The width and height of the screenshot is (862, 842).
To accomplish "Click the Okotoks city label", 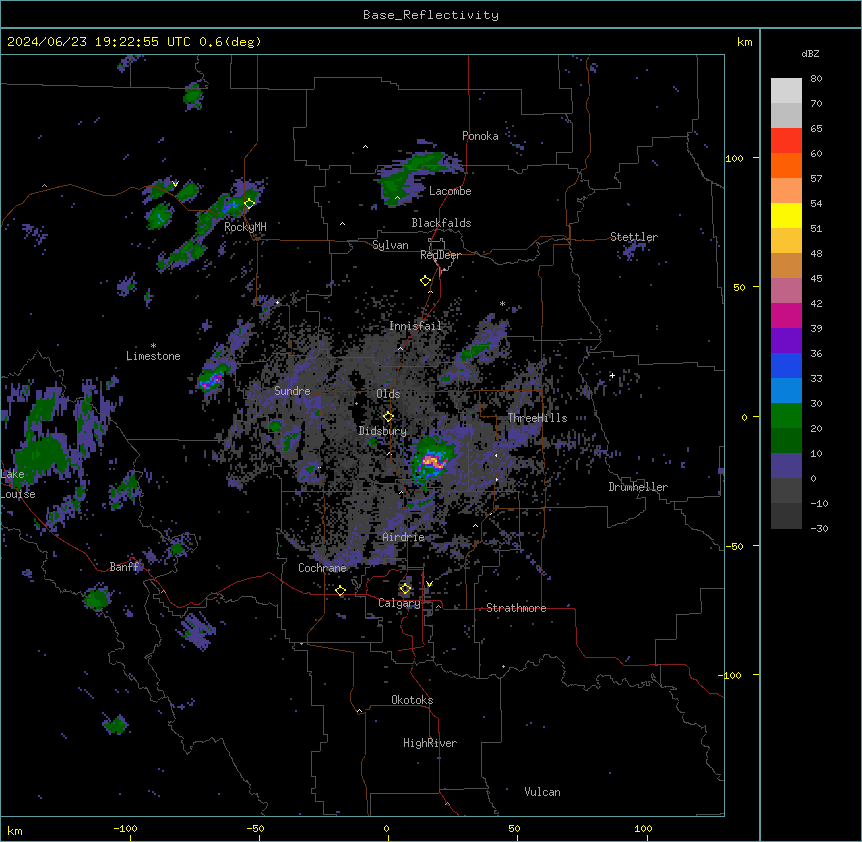I will (x=412, y=700).
